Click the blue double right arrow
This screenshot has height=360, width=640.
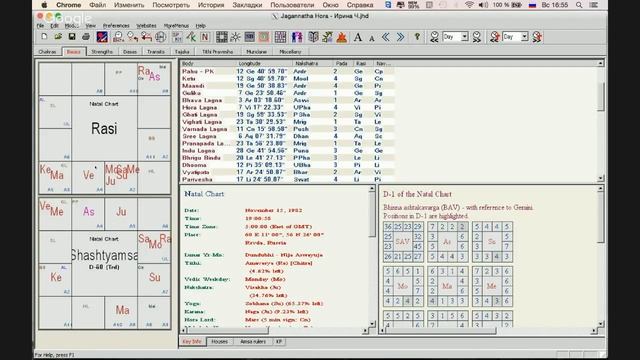[x=400, y=37]
